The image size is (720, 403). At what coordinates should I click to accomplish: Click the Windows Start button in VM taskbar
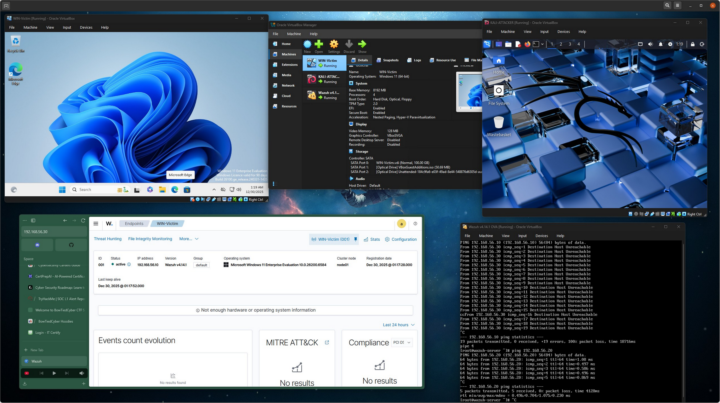click(x=61, y=190)
